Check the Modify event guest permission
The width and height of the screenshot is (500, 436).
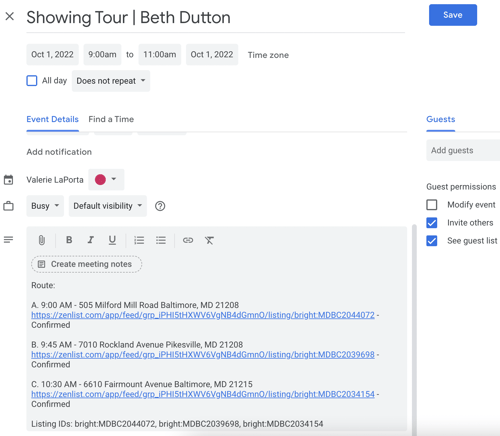[x=432, y=204]
